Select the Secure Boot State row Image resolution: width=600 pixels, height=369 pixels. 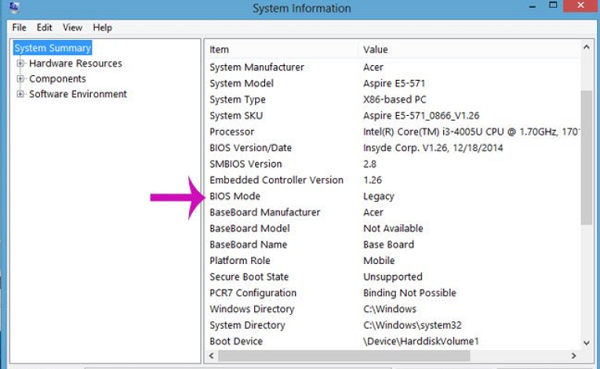coord(393,277)
